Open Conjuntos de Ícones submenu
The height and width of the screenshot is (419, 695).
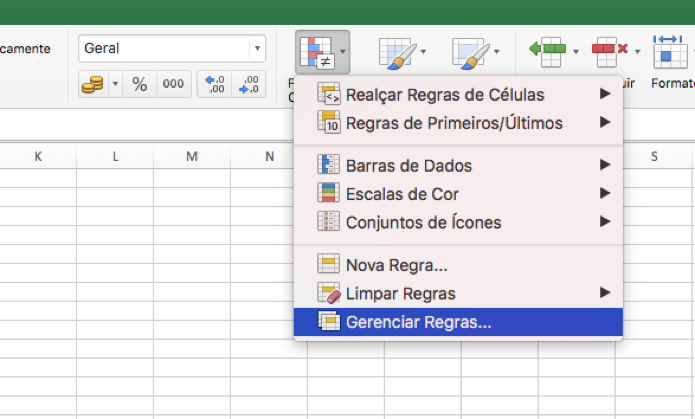pyautogui.click(x=458, y=222)
